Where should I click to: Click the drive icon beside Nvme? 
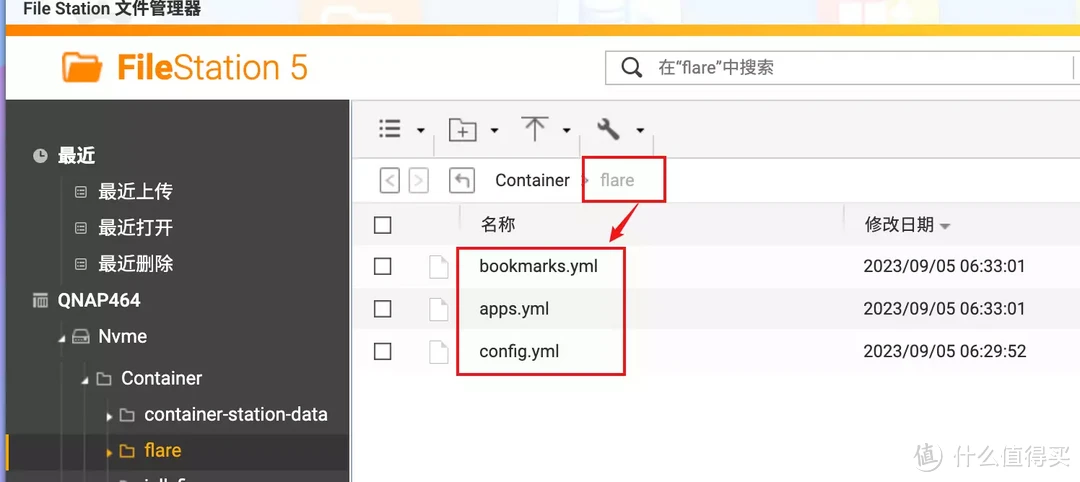click(x=81, y=337)
